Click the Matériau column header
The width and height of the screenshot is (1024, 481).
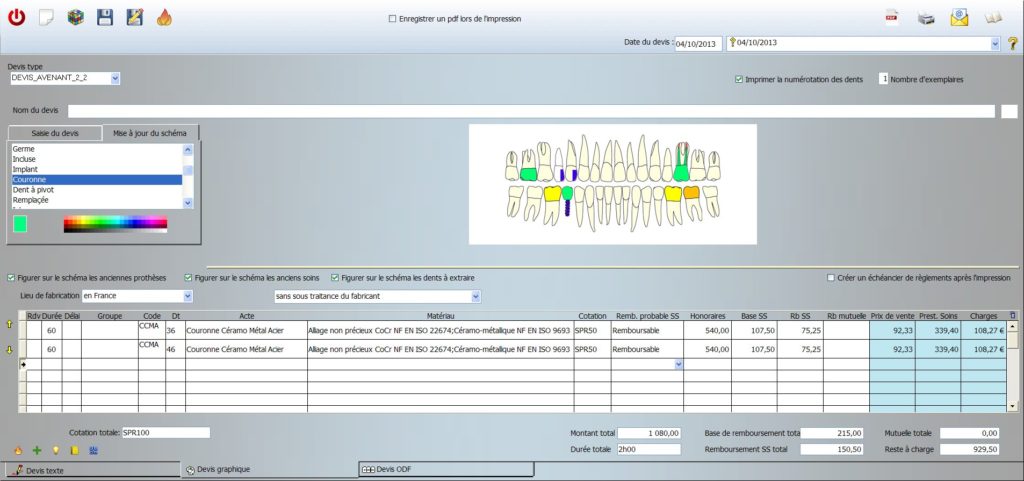point(441,316)
